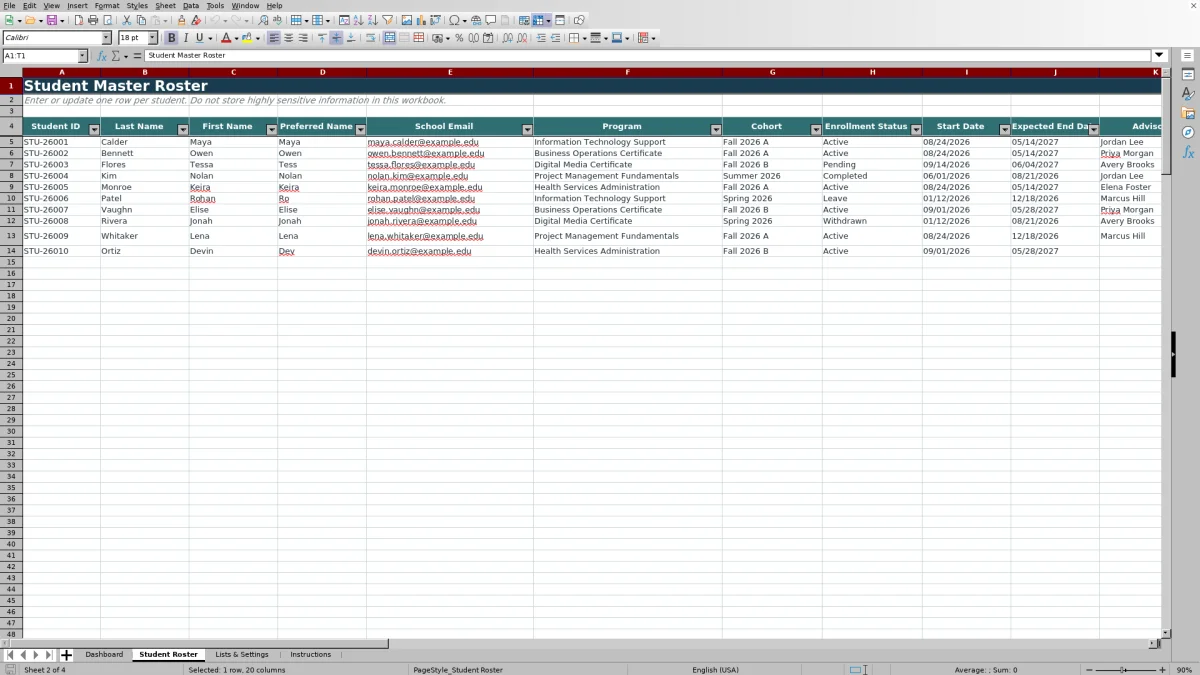Open the Format menu
This screenshot has height=675, width=1200.
pos(107,6)
